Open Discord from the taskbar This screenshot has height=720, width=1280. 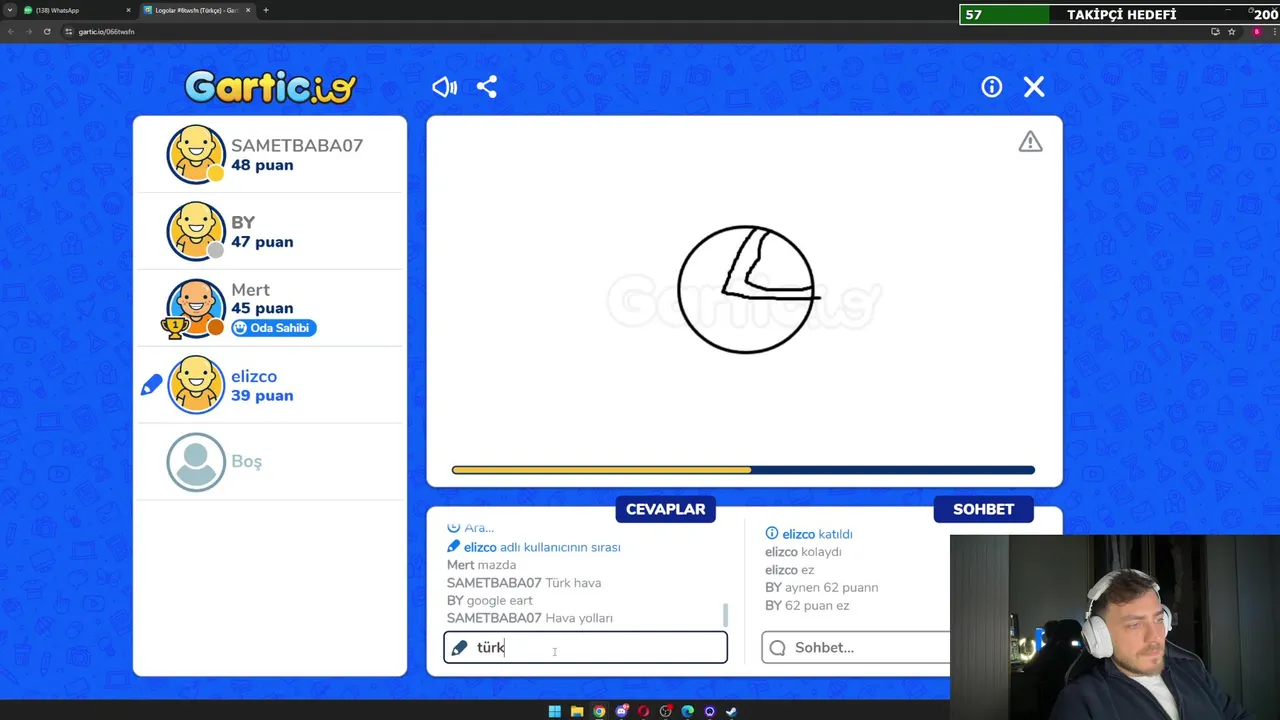(621, 711)
